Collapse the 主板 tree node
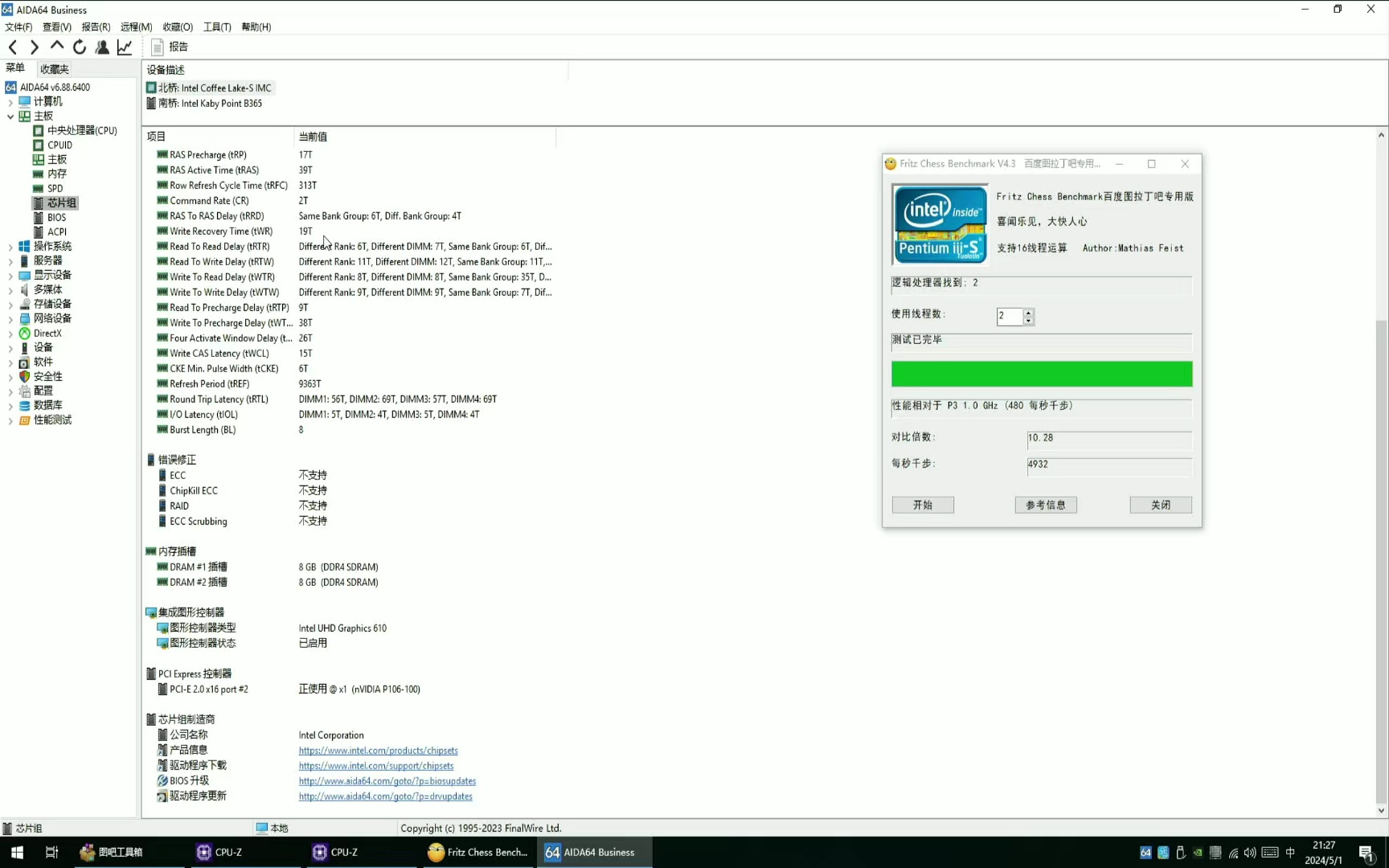 pos(10,117)
